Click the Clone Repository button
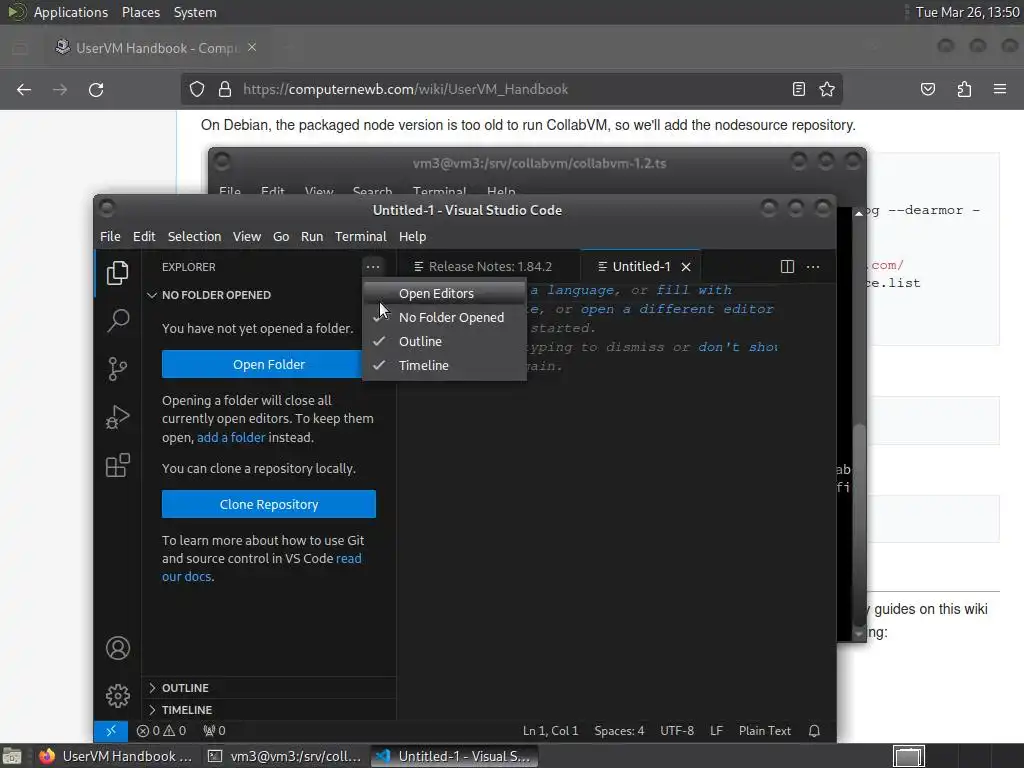The image size is (1024, 768). pyautogui.click(x=269, y=504)
